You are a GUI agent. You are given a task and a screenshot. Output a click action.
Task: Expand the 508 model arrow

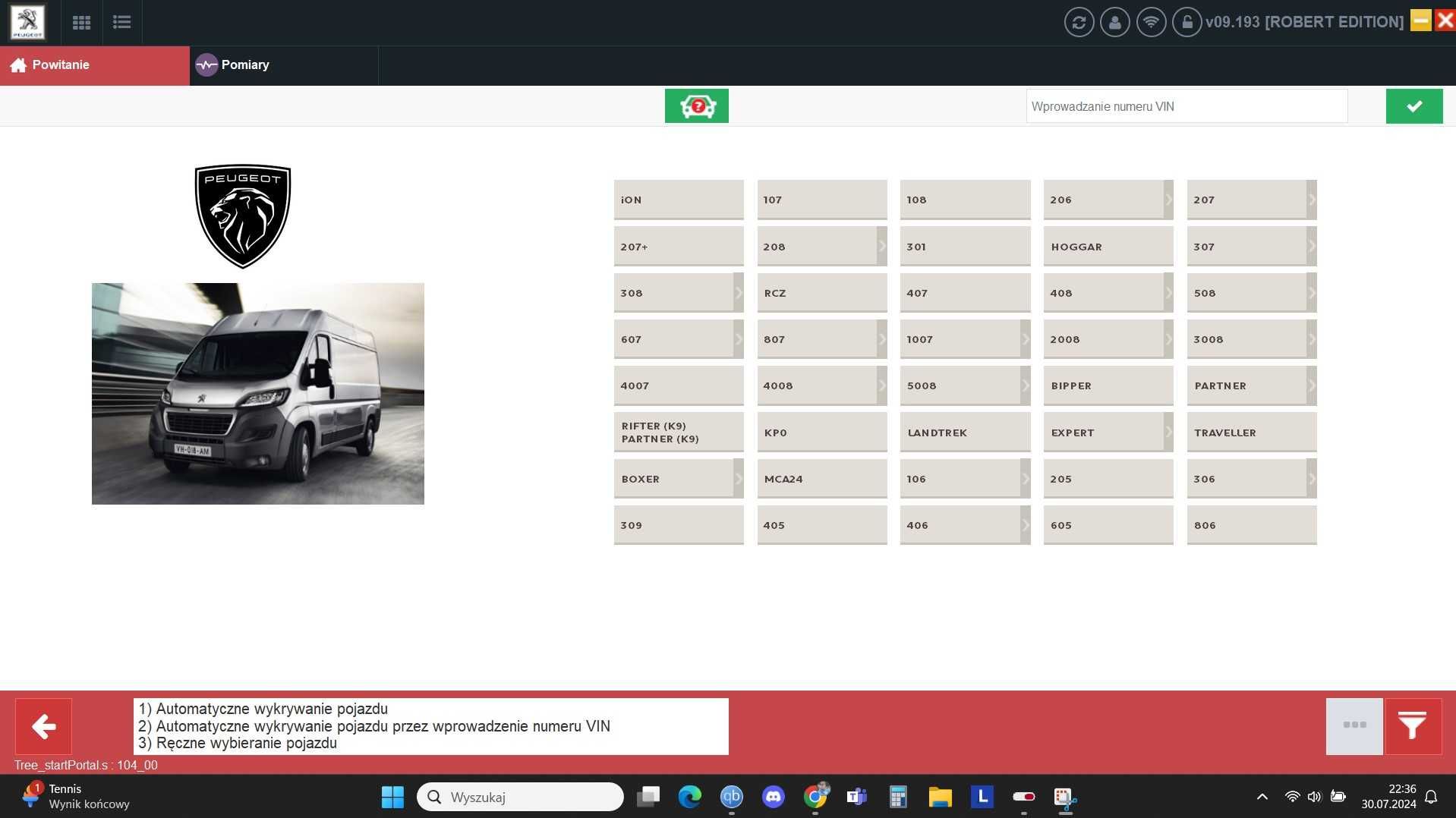pyautogui.click(x=1311, y=292)
